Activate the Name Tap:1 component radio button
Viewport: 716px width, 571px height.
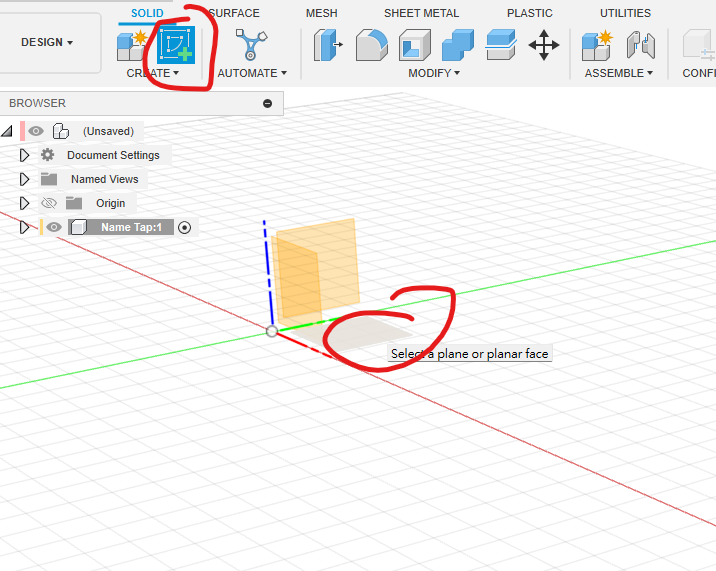click(184, 227)
